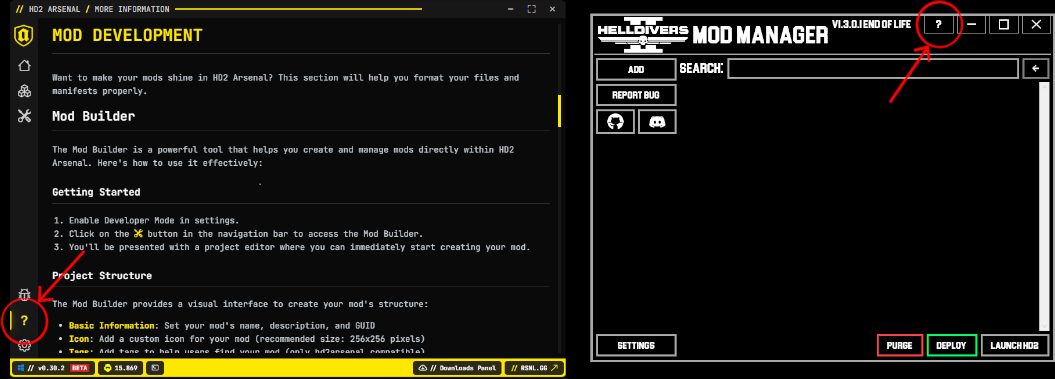Maximize the Helldivers Mod Manager window

tap(1004, 25)
